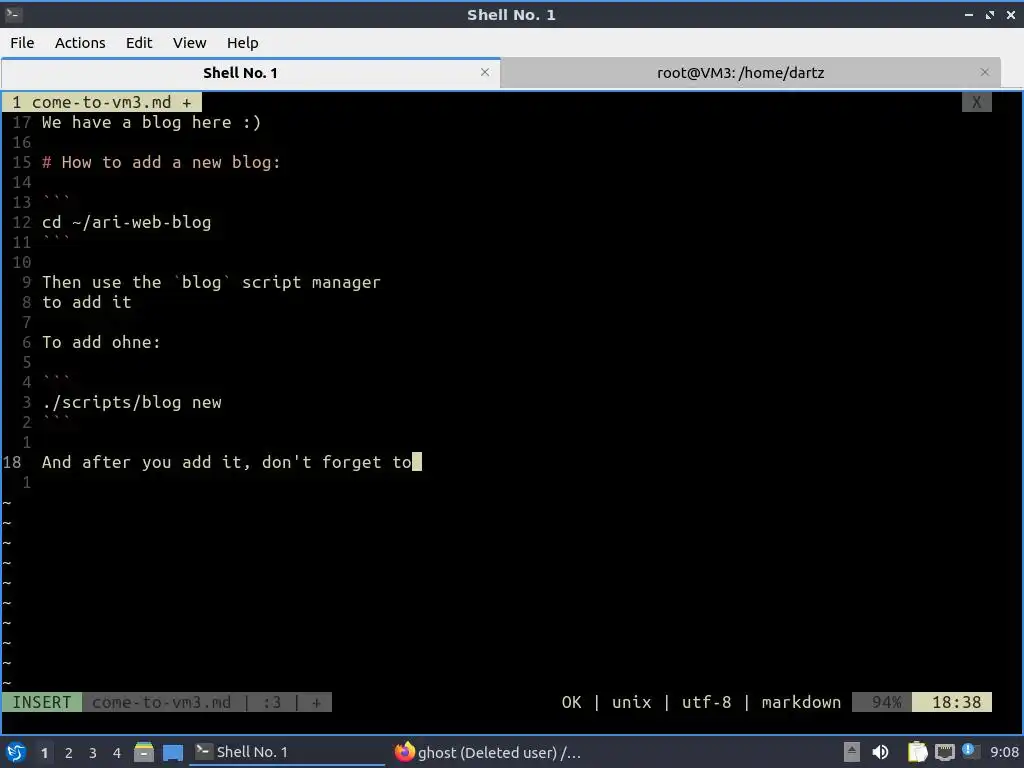Image resolution: width=1024 pixels, height=768 pixels.
Task: Close the root@VM3: /home/dartz tab
Action: pyautogui.click(x=985, y=72)
